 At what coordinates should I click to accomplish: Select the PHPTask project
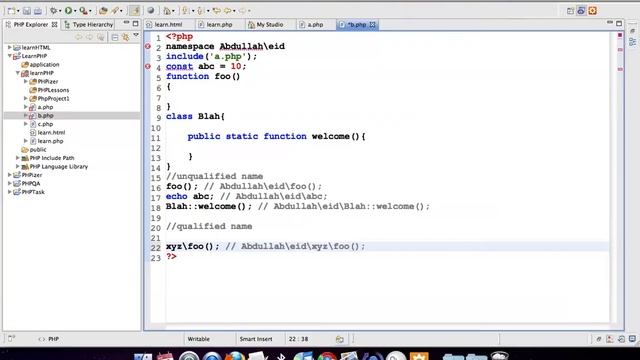coord(29,192)
